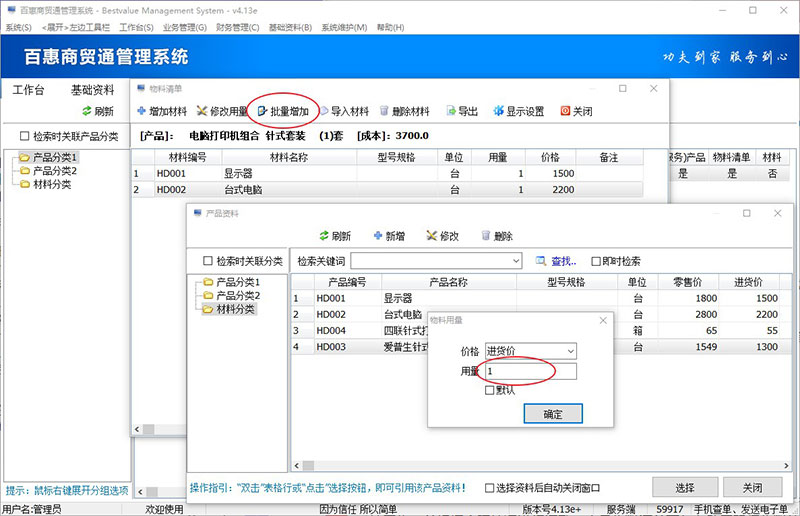Click 手机查单、发送电子单 in status bar

pyautogui.click(x=741, y=509)
